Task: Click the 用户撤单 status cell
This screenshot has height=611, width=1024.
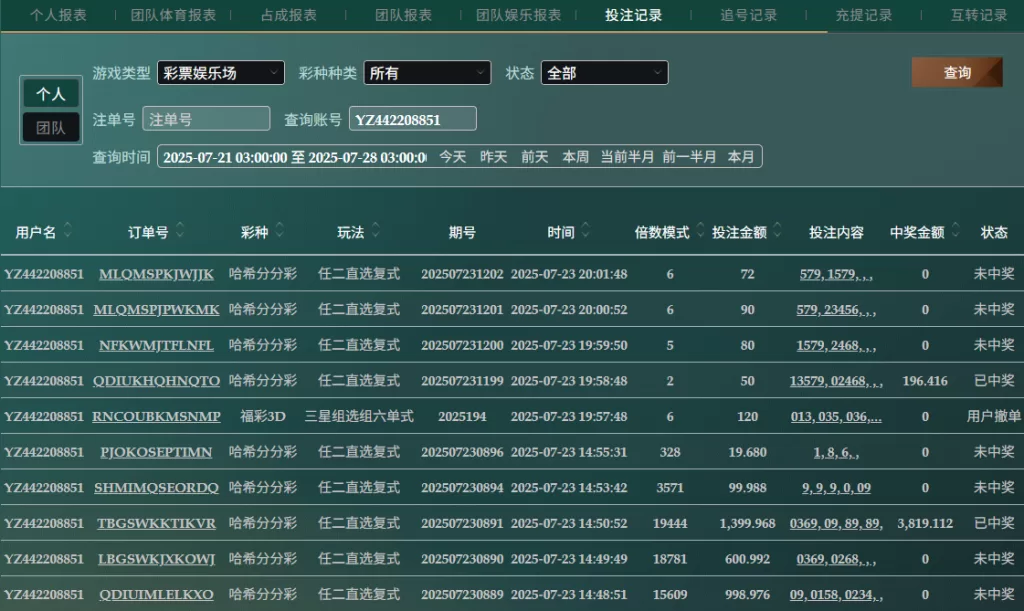Action: click(x=994, y=416)
